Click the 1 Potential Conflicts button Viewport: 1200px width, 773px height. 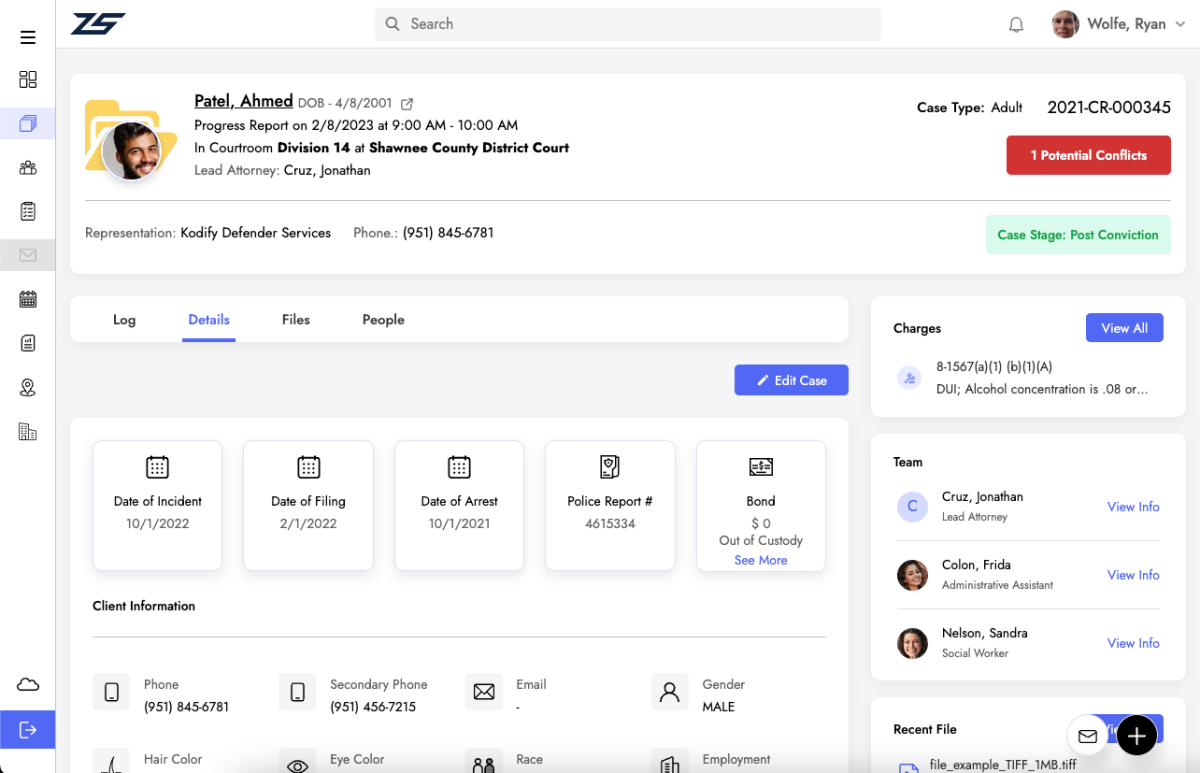tap(1088, 156)
